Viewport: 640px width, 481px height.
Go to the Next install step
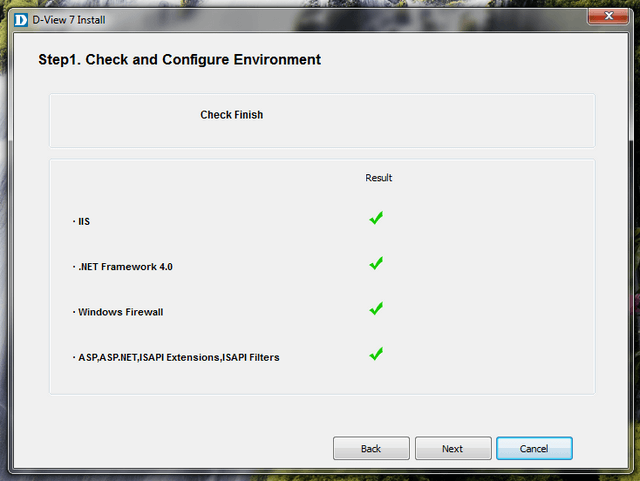452,449
